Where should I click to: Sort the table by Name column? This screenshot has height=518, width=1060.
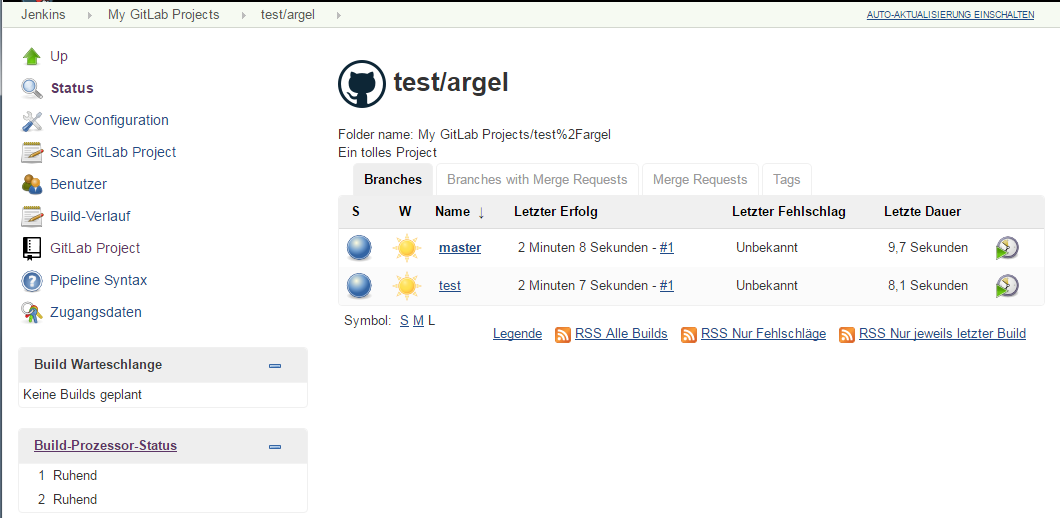tap(460, 212)
